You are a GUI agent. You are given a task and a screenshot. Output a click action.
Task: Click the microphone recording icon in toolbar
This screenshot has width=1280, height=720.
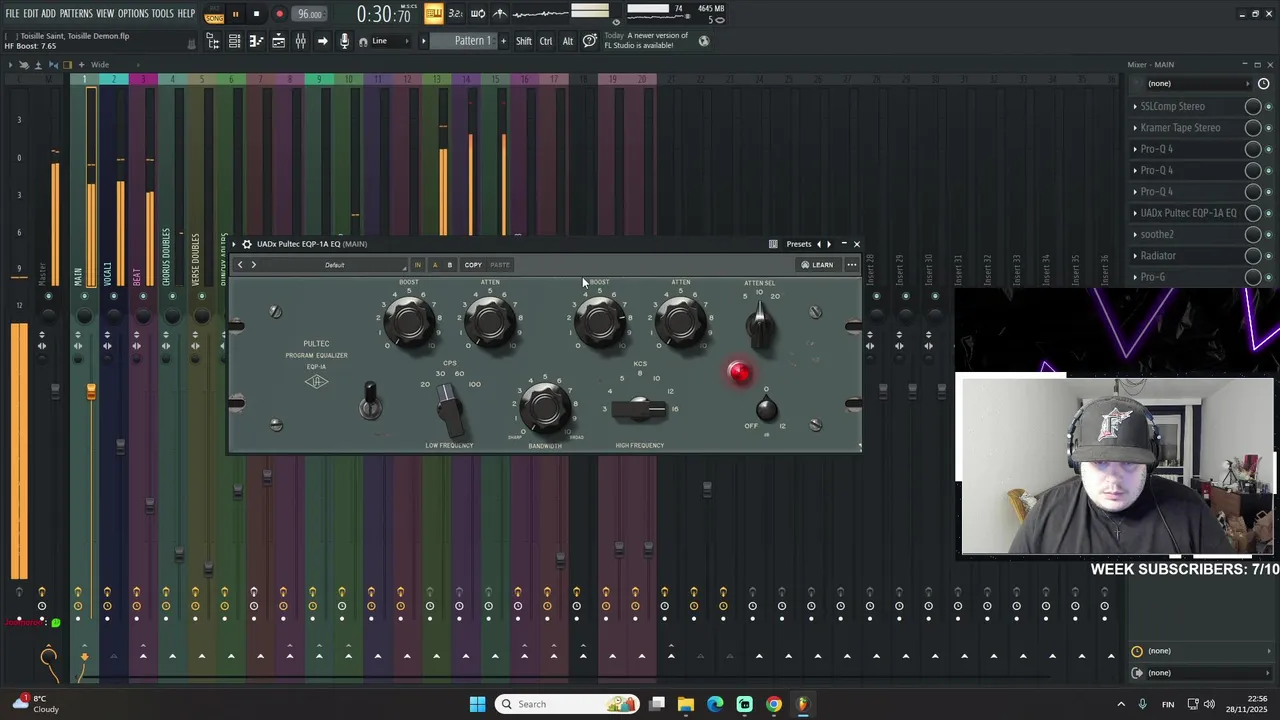344,41
